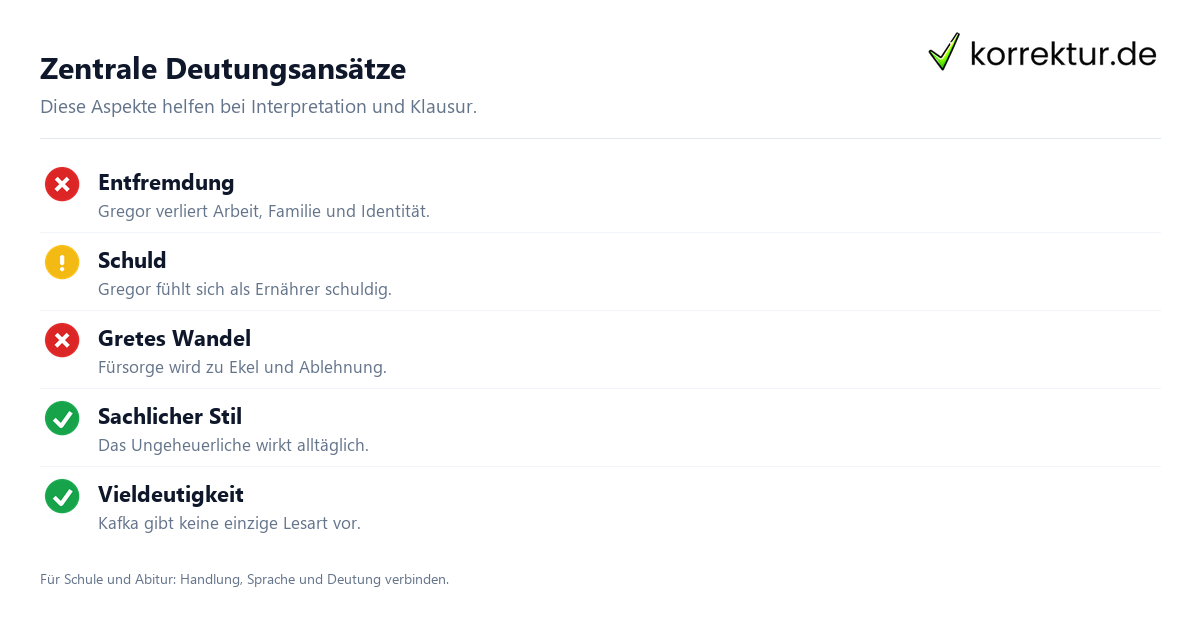The height and width of the screenshot is (630, 1200).
Task: Click the yellow exclamation icon beside Schuld
Action: 62,262
